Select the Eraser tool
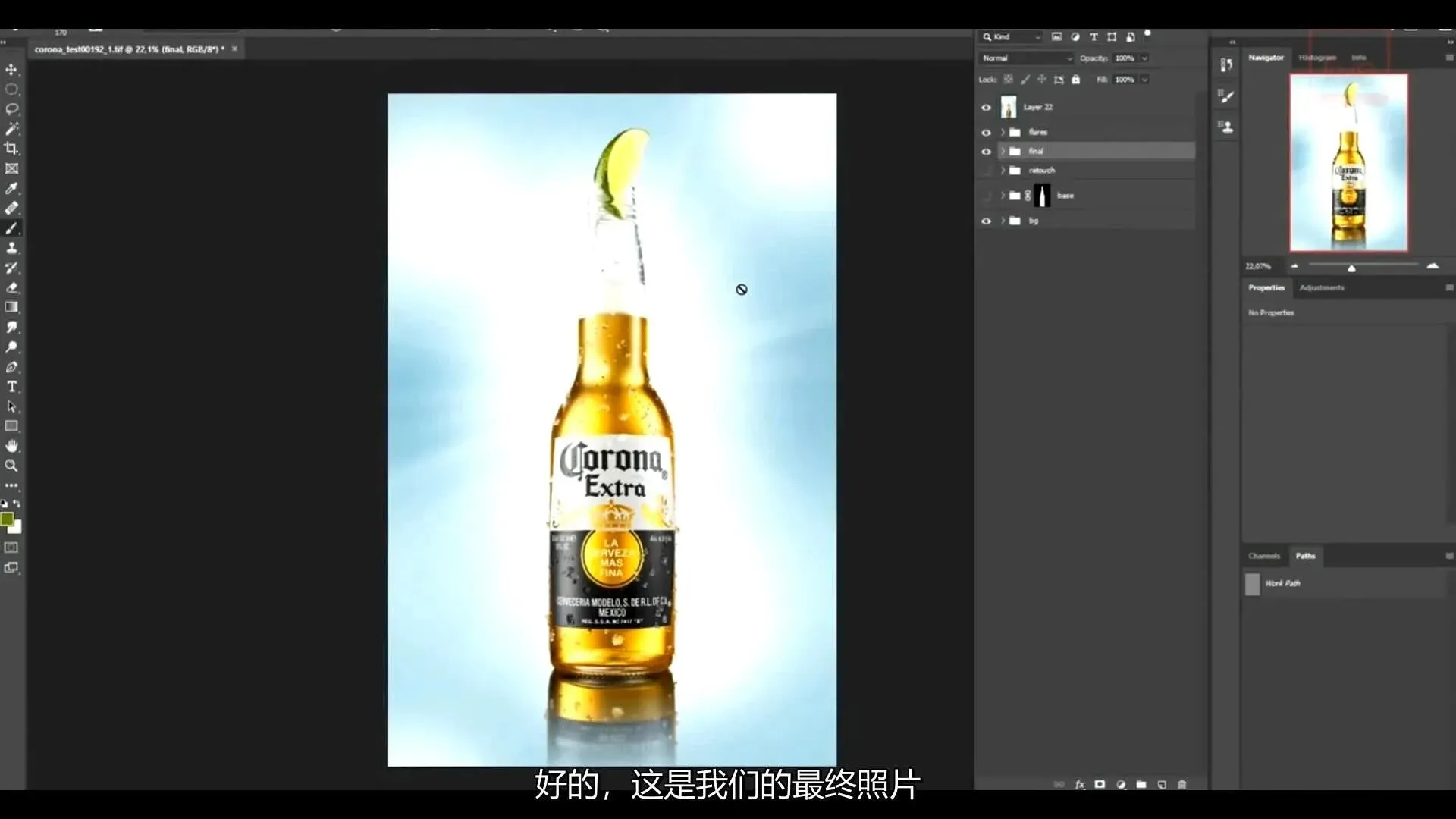 11,287
